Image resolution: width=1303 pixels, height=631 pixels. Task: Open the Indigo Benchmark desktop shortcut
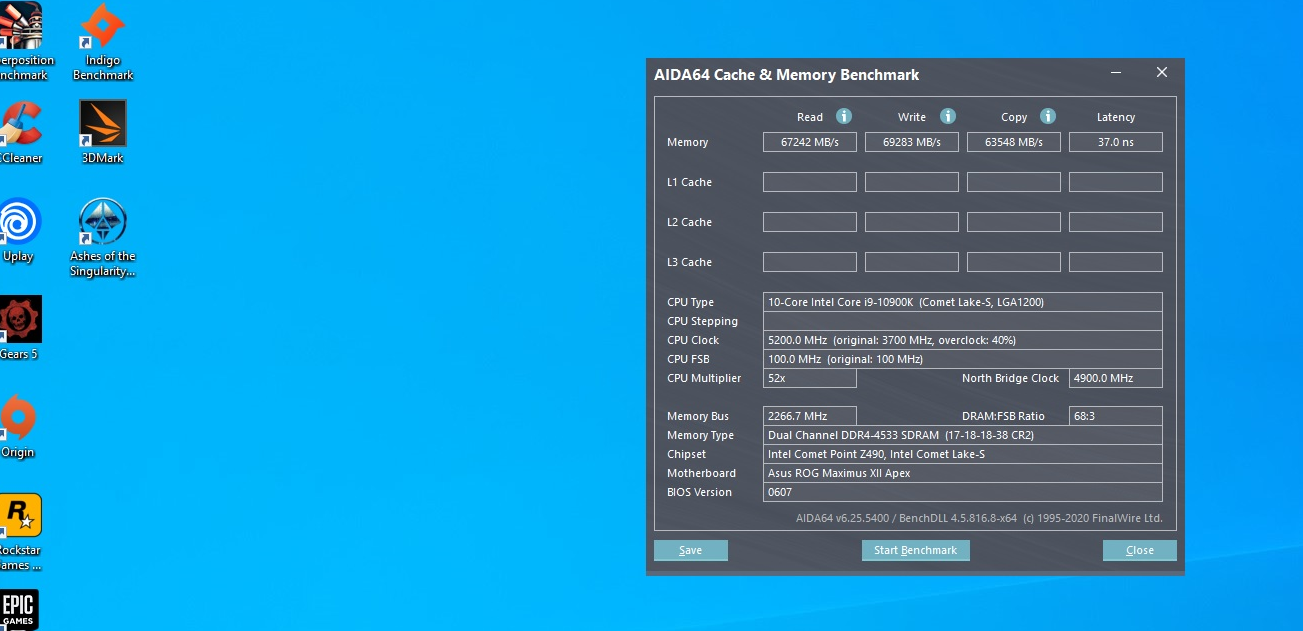click(103, 42)
